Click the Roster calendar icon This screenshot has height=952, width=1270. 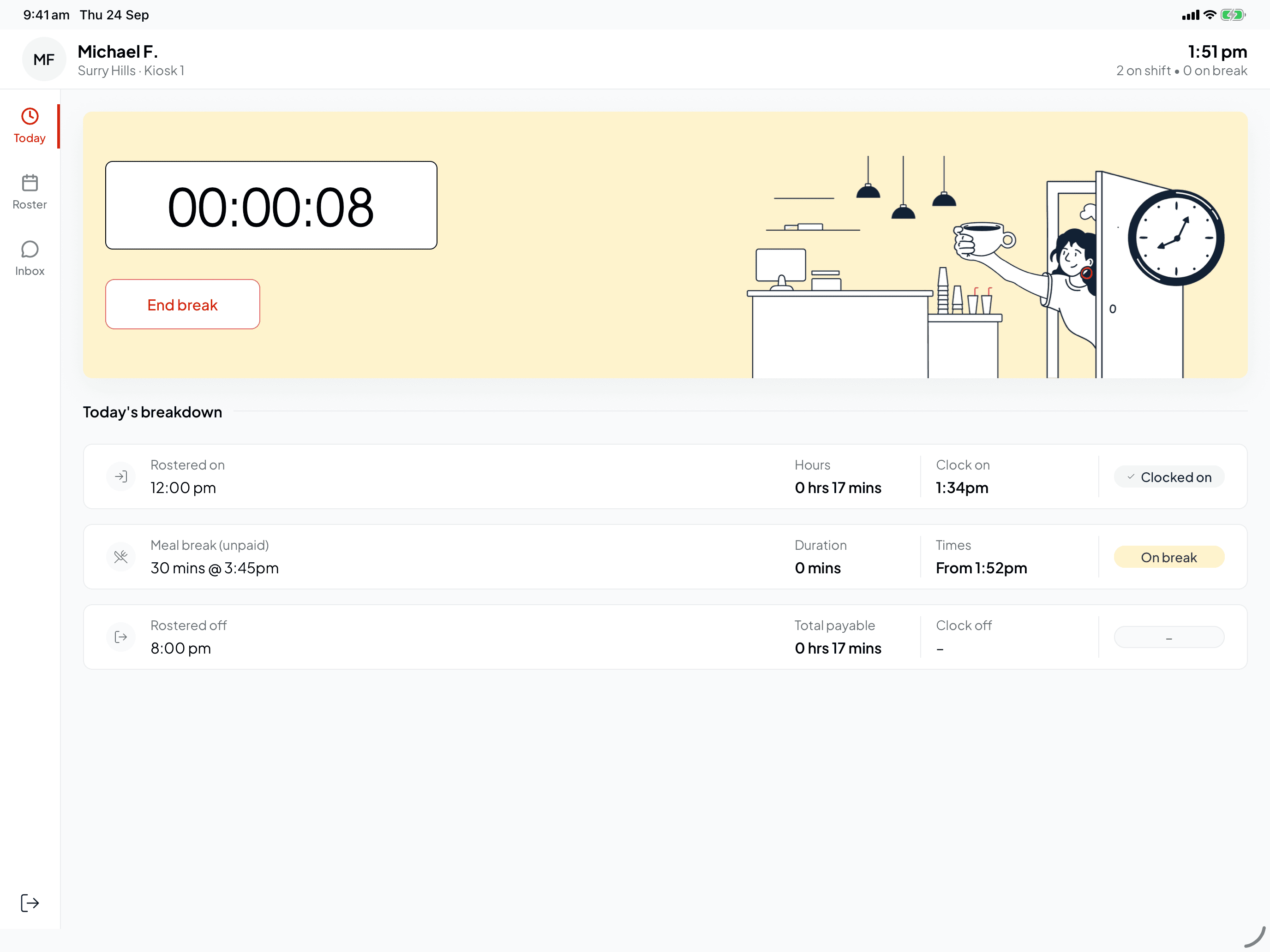(30, 183)
